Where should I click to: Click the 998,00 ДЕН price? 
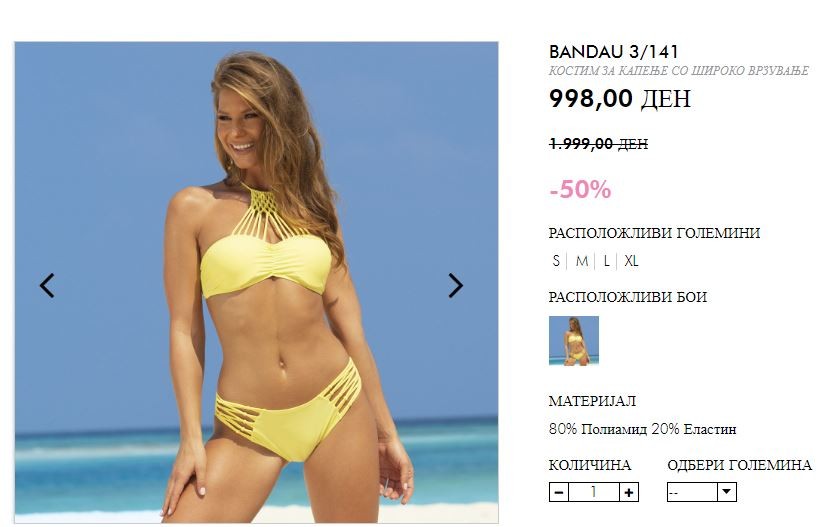[620, 98]
